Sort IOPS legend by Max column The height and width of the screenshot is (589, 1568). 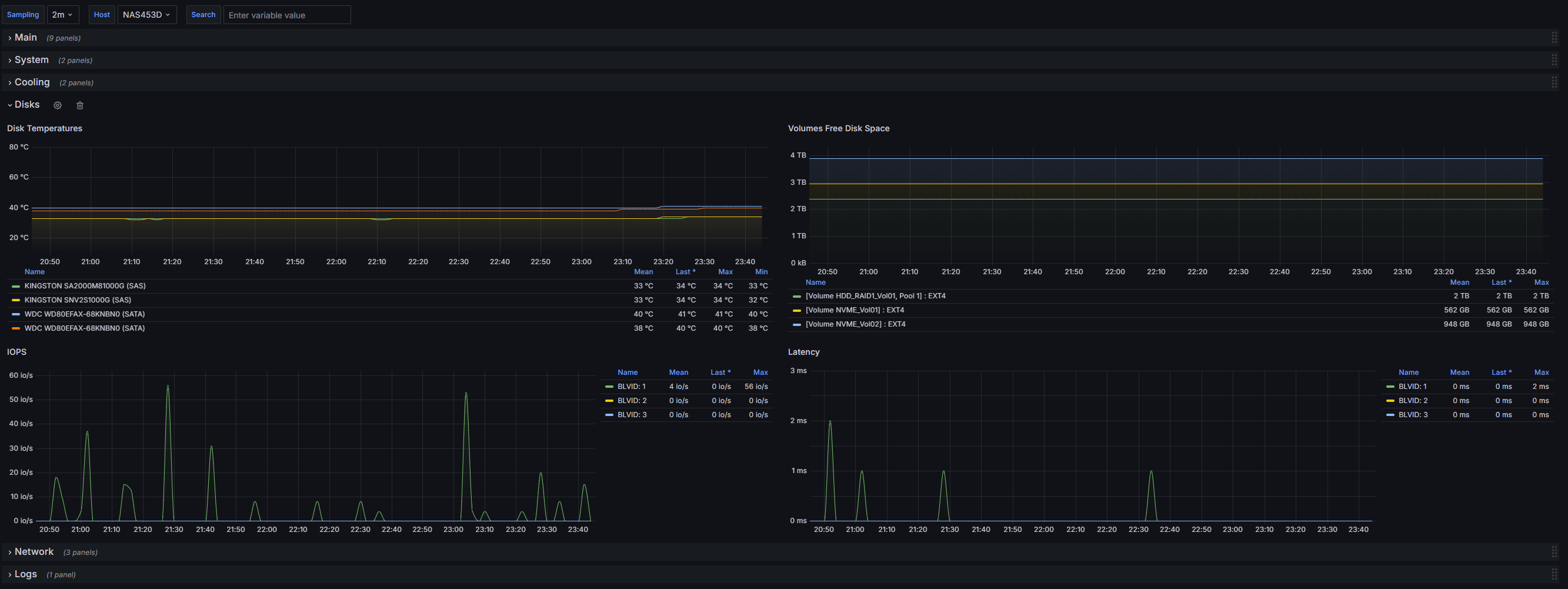pos(760,372)
